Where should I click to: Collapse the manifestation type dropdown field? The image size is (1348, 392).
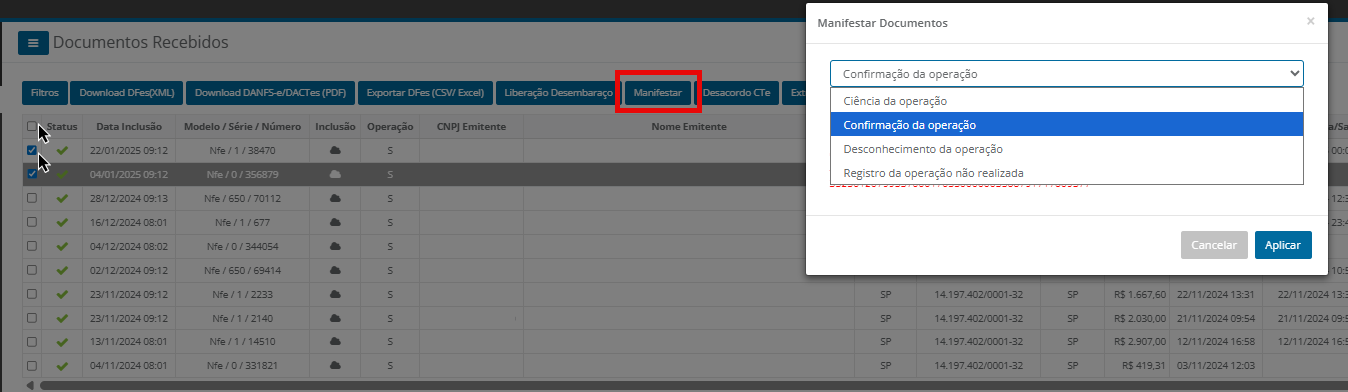tap(1067, 73)
